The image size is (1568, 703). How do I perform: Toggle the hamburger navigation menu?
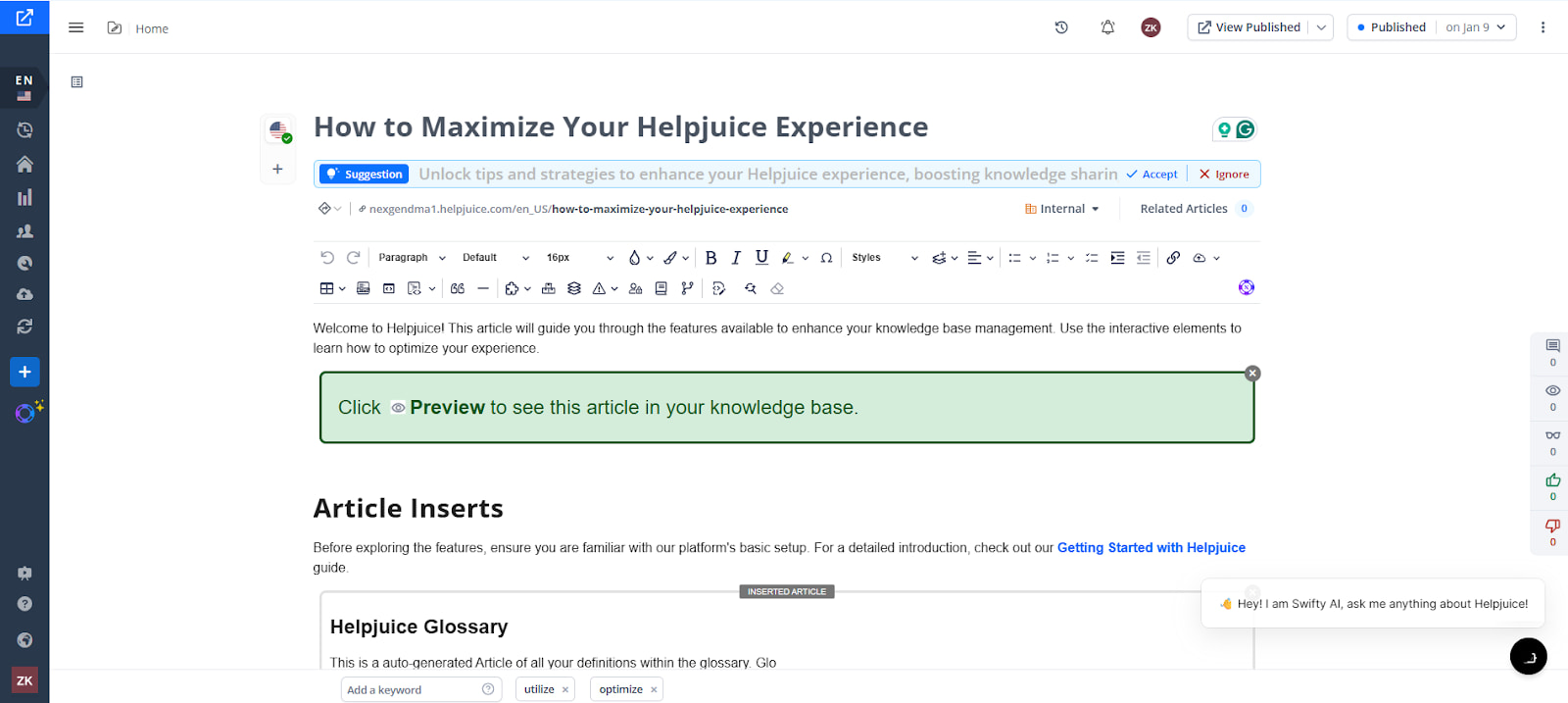75,27
